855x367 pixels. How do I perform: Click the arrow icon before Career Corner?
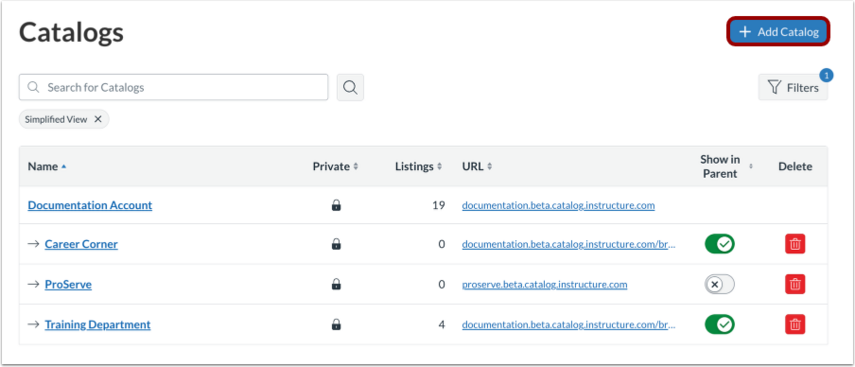[34, 244]
